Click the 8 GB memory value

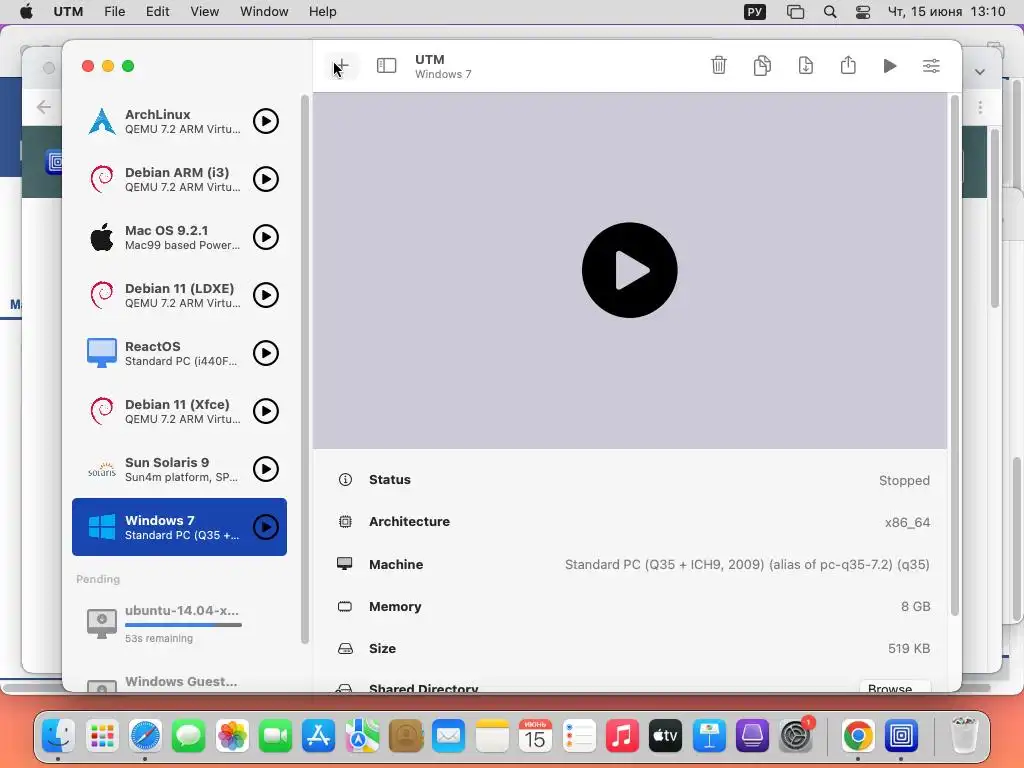tap(916, 607)
